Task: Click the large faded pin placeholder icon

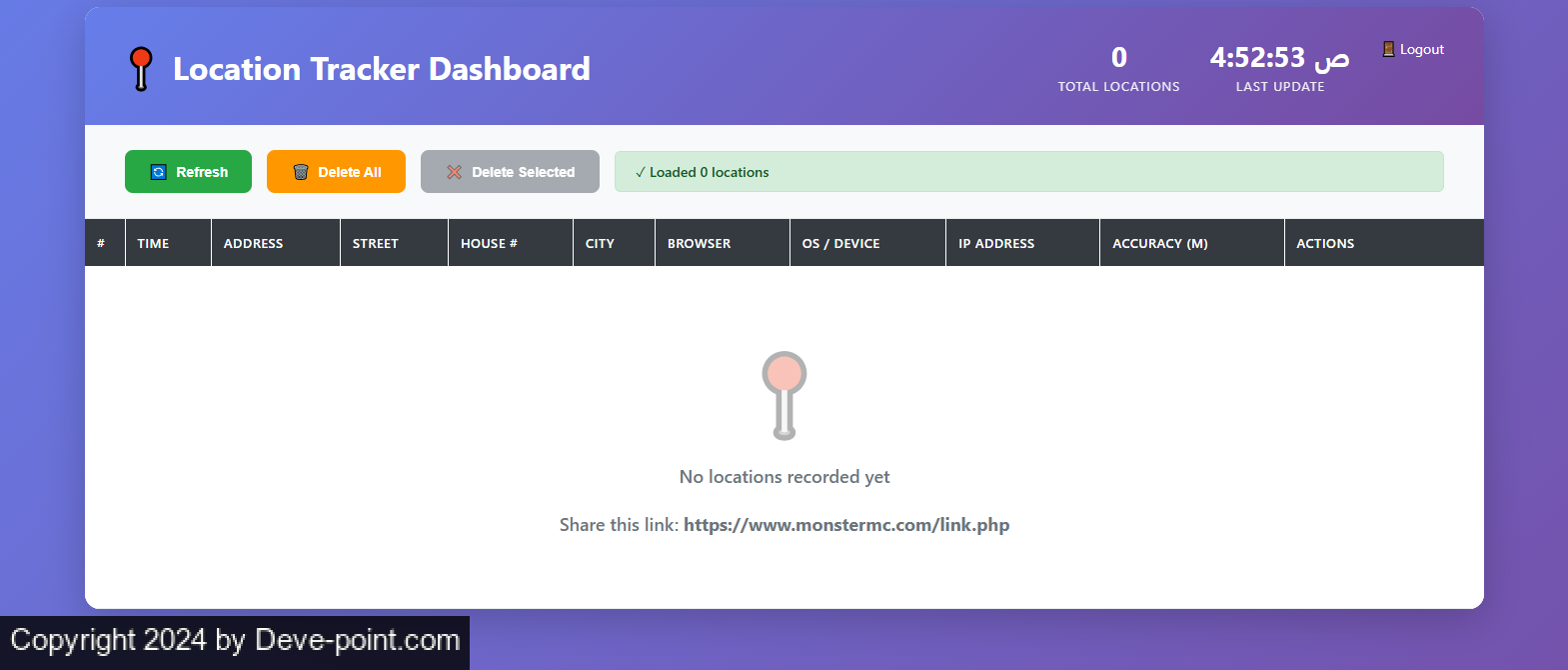Action: (x=784, y=395)
